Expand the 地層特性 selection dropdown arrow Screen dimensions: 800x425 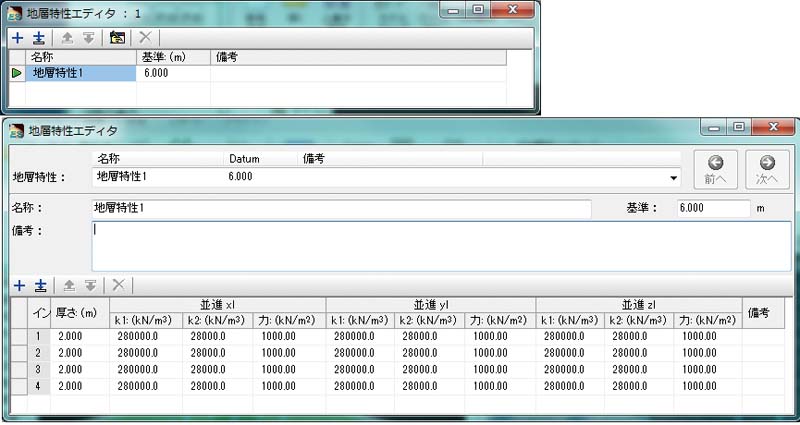674,178
